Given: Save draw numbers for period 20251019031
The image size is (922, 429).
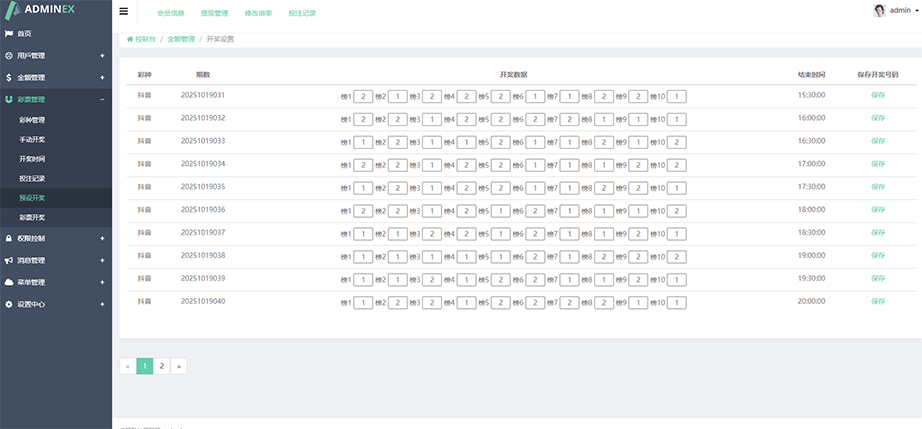Looking at the screenshot, I should pyautogui.click(x=877, y=95).
